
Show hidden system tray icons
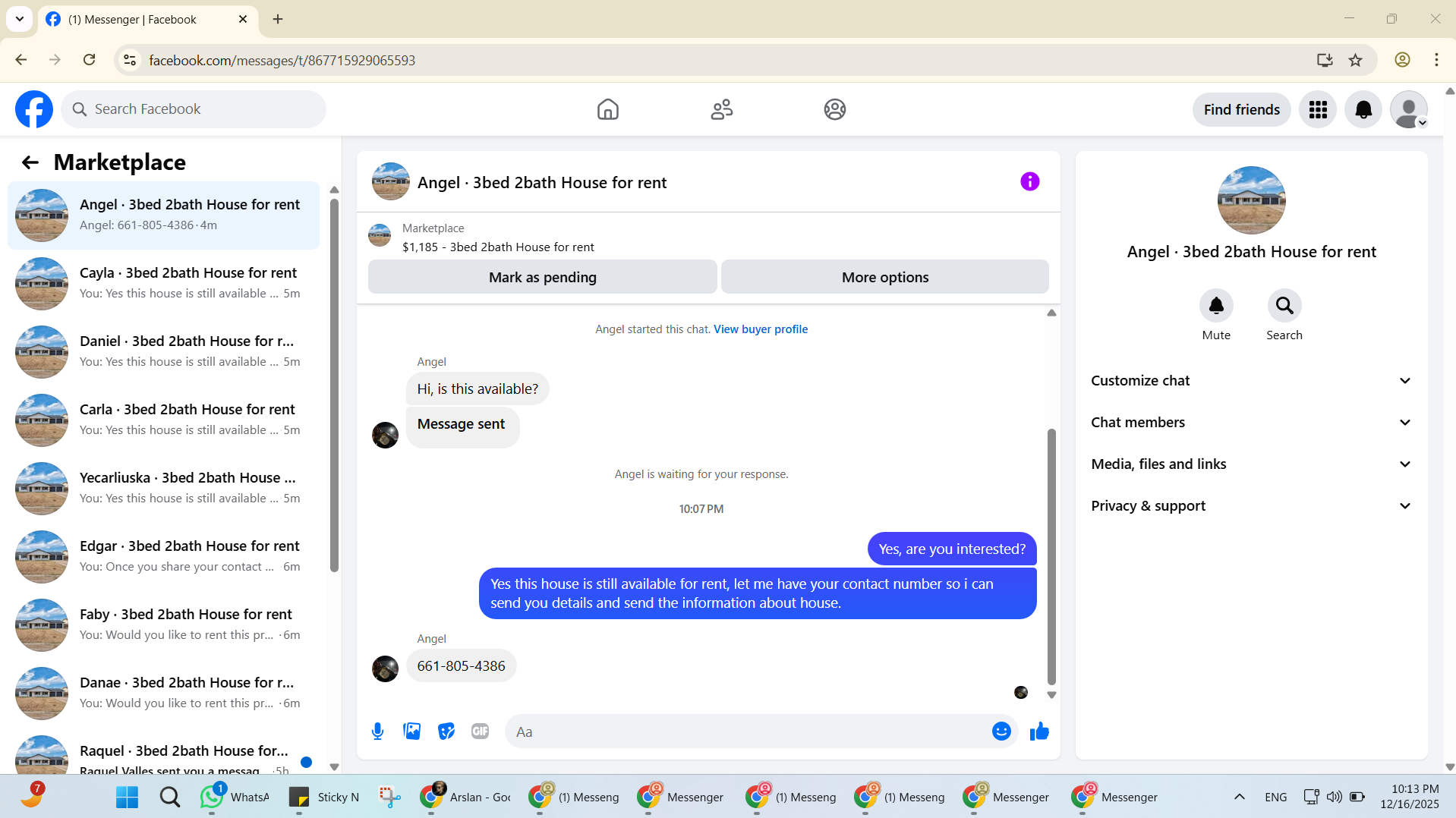point(1240,797)
